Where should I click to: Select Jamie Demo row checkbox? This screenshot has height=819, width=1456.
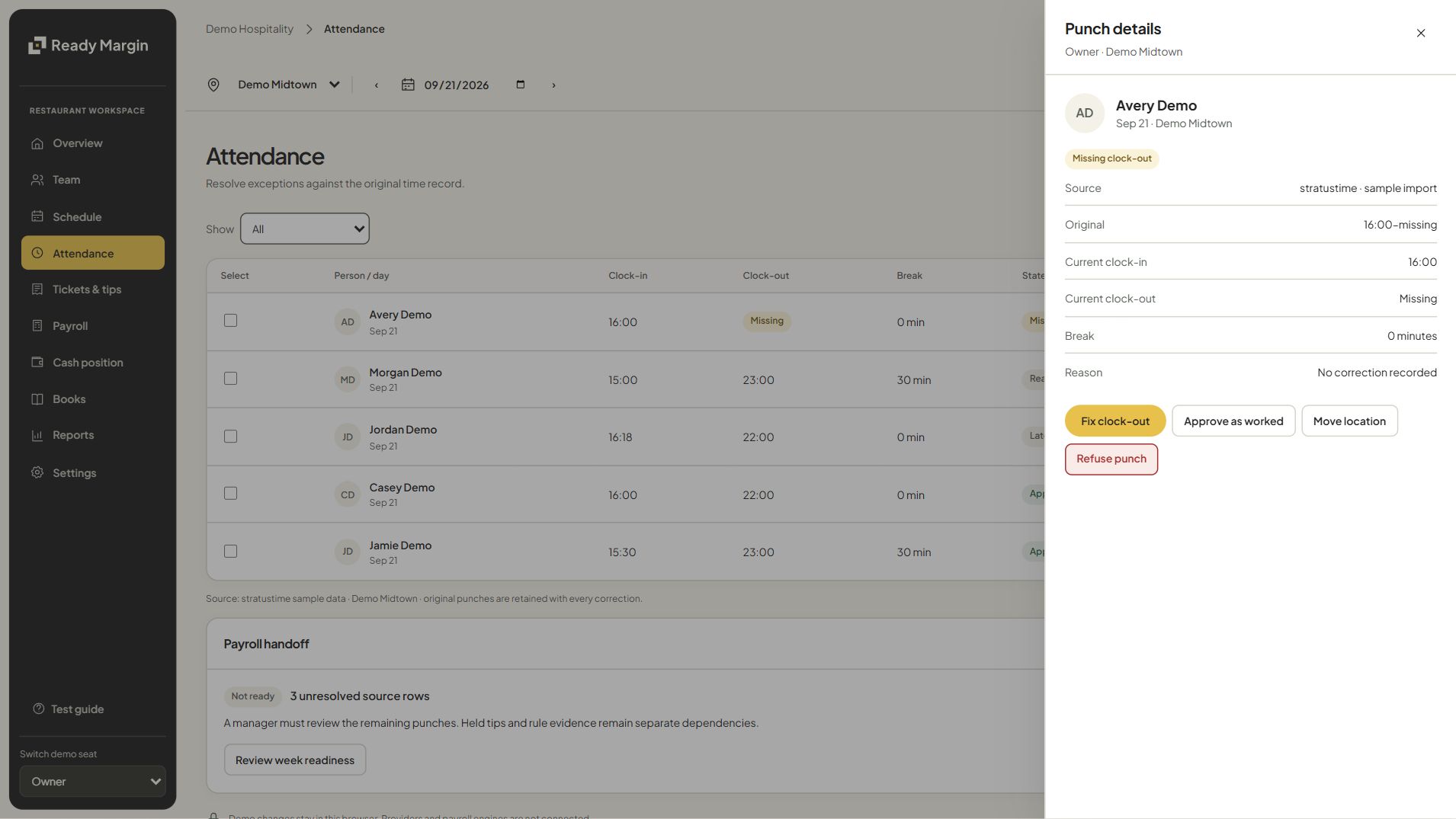pyautogui.click(x=230, y=552)
